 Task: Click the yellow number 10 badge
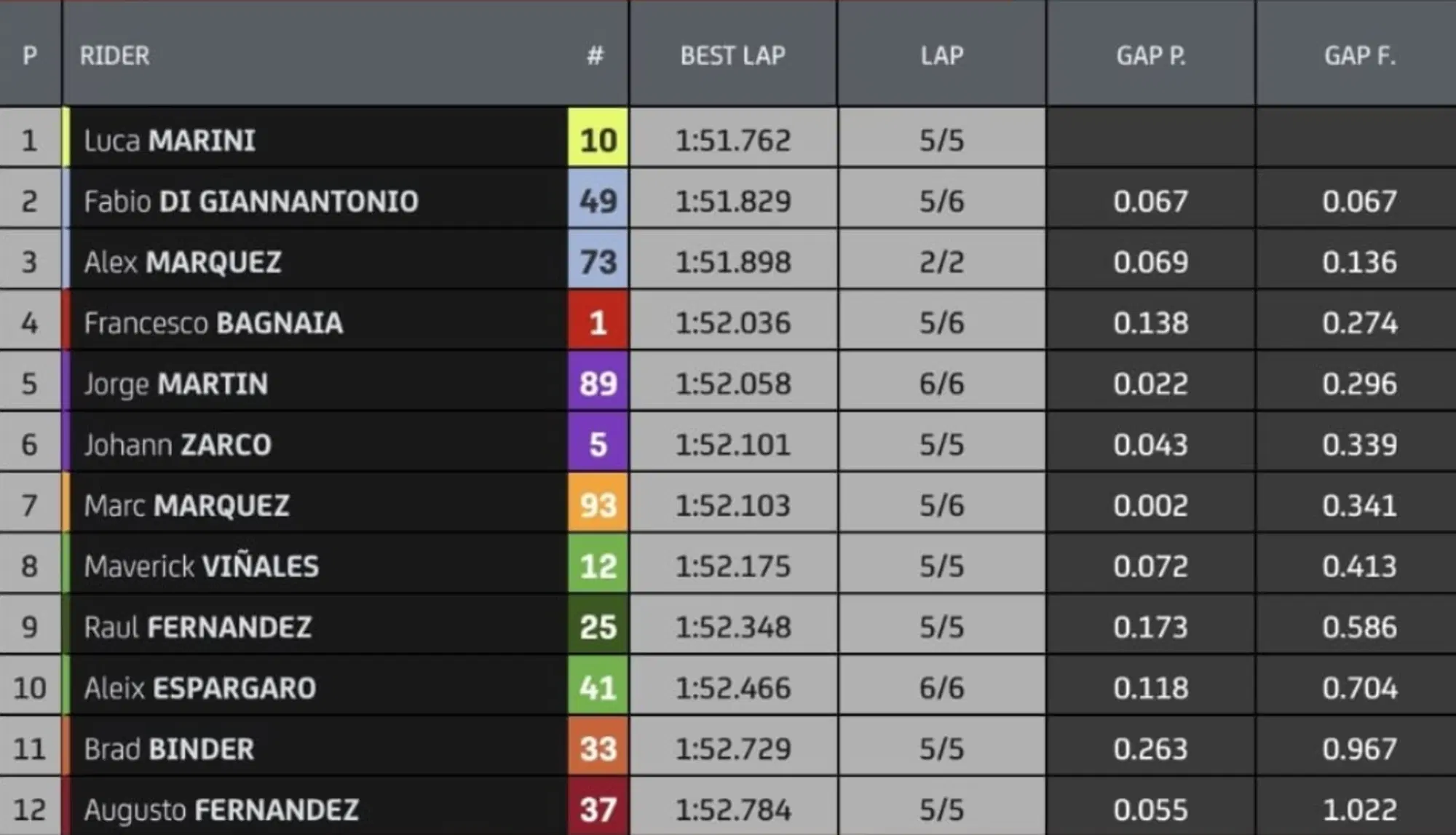[x=598, y=140]
